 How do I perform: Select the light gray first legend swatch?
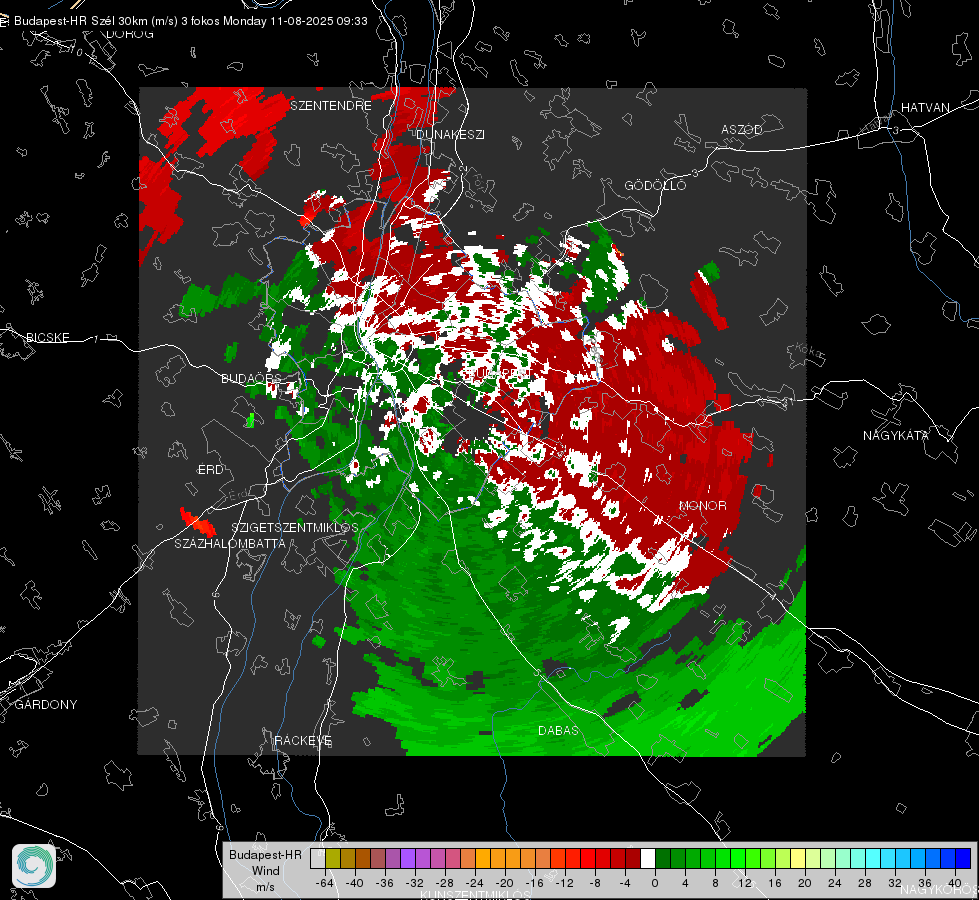click(x=317, y=858)
